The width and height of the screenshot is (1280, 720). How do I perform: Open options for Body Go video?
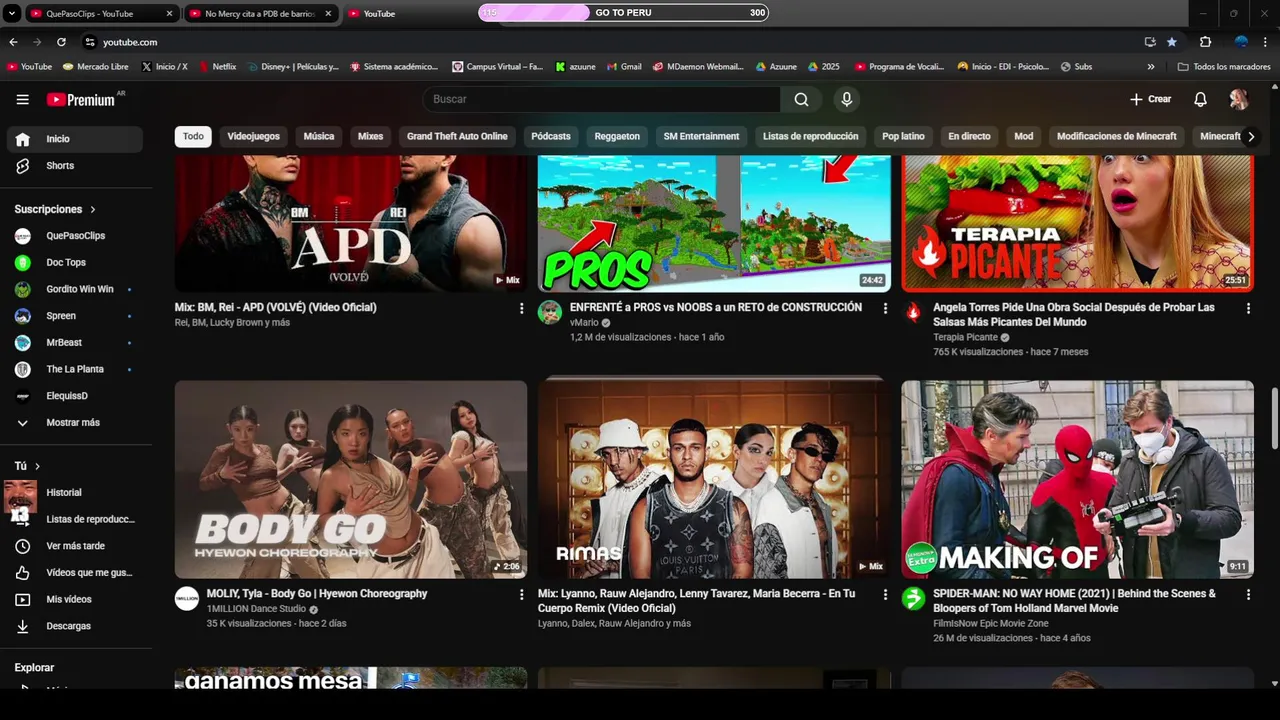(521, 595)
